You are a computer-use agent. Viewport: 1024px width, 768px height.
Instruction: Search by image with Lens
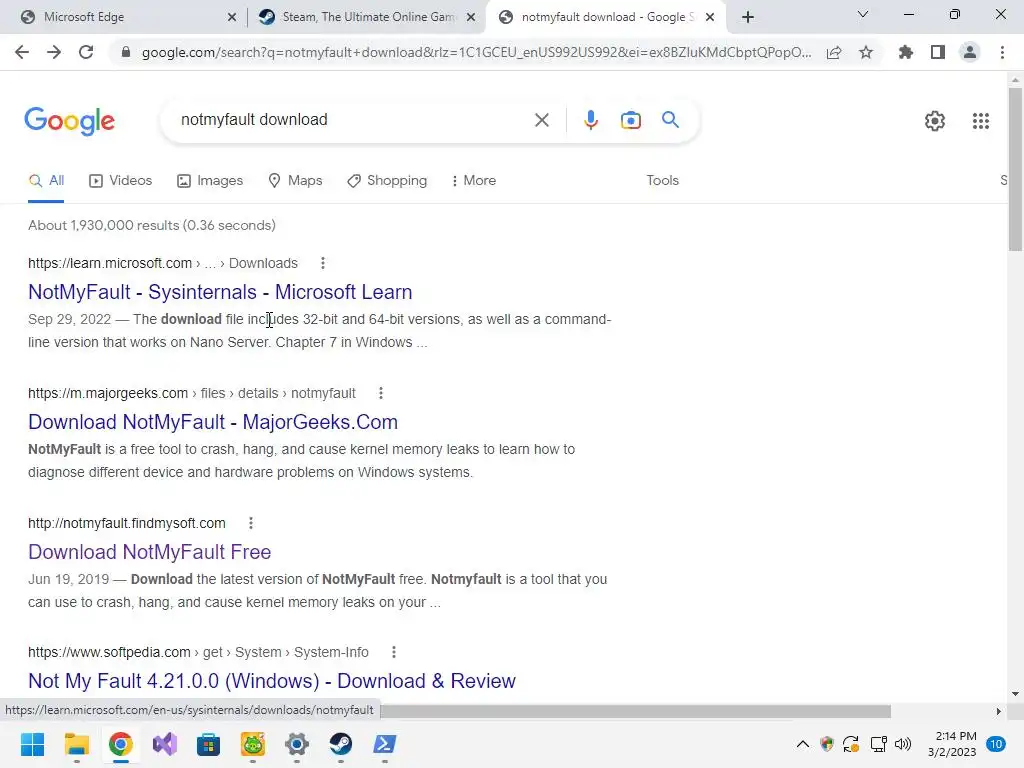point(631,120)
